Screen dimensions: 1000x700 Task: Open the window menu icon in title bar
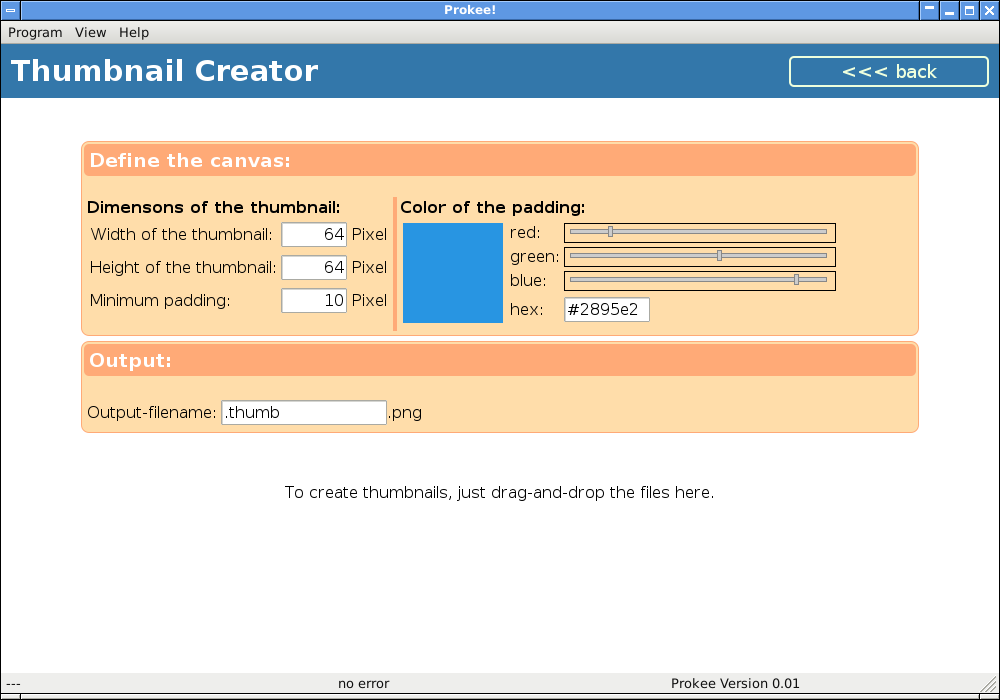tap(10, 10)
